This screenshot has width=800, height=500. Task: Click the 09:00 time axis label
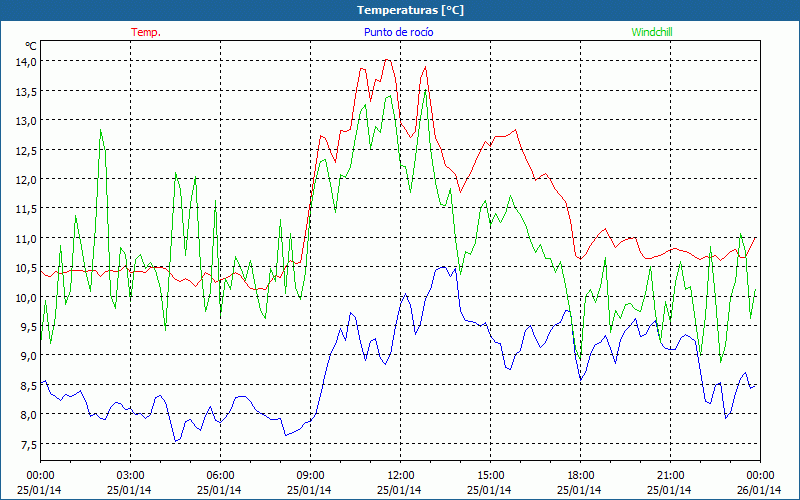point(310,475)
